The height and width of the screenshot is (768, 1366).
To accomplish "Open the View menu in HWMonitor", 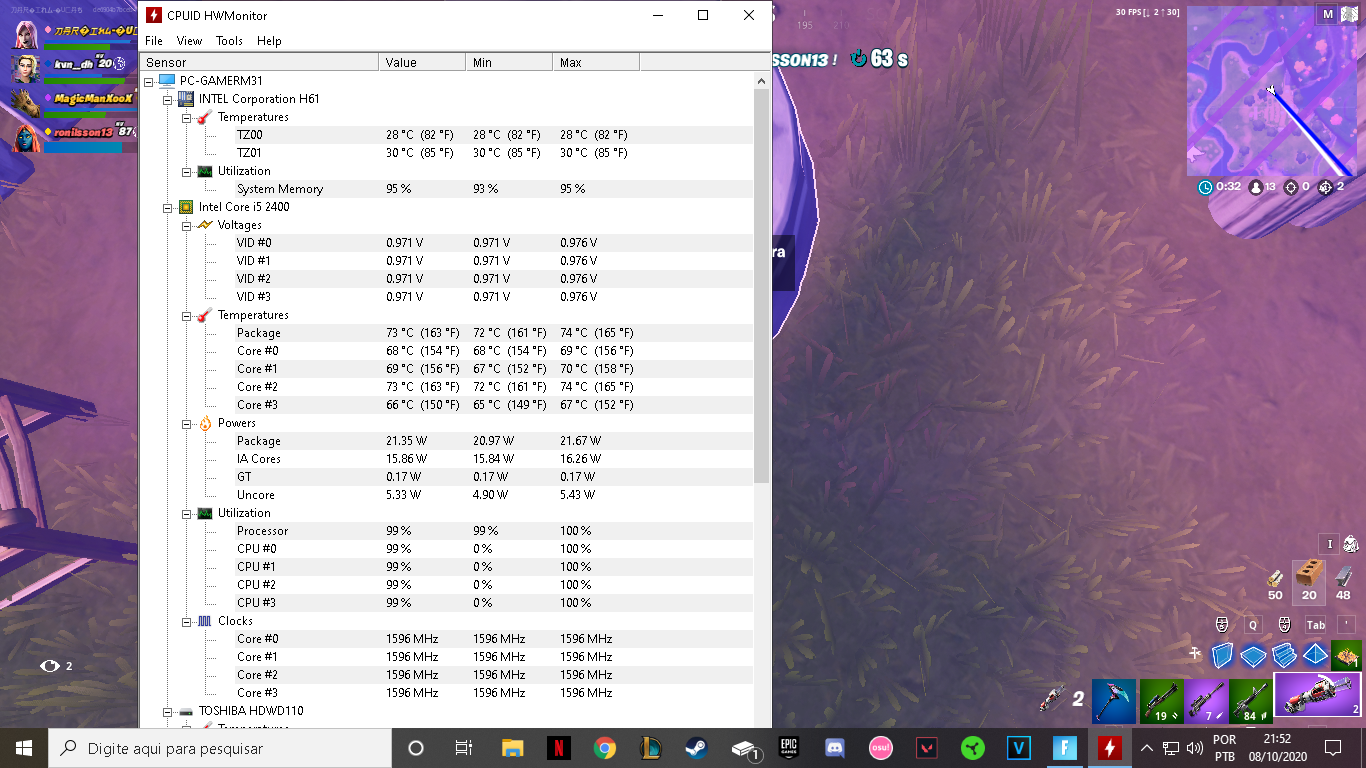I will [189, 41].
